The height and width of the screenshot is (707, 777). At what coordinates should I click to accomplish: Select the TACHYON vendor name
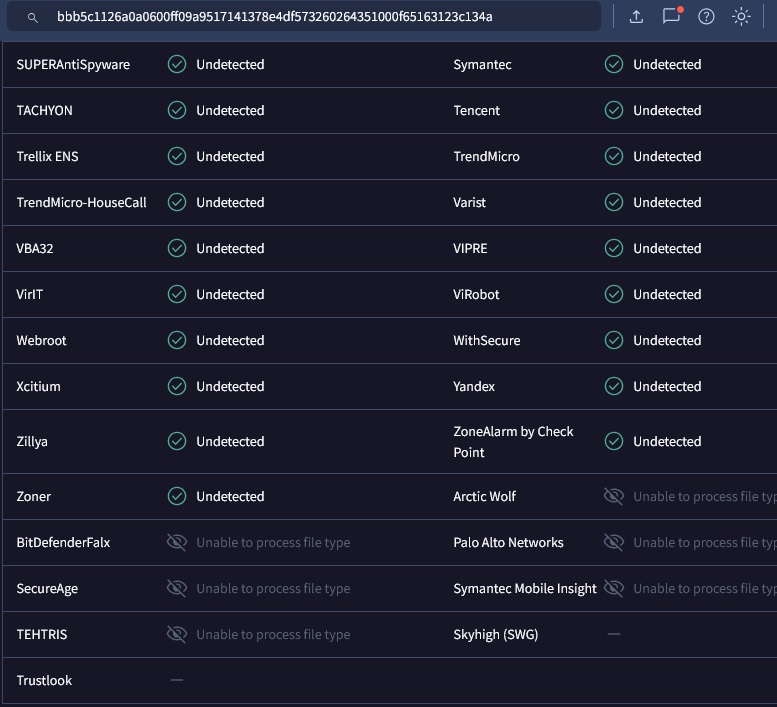pos(45,110)
